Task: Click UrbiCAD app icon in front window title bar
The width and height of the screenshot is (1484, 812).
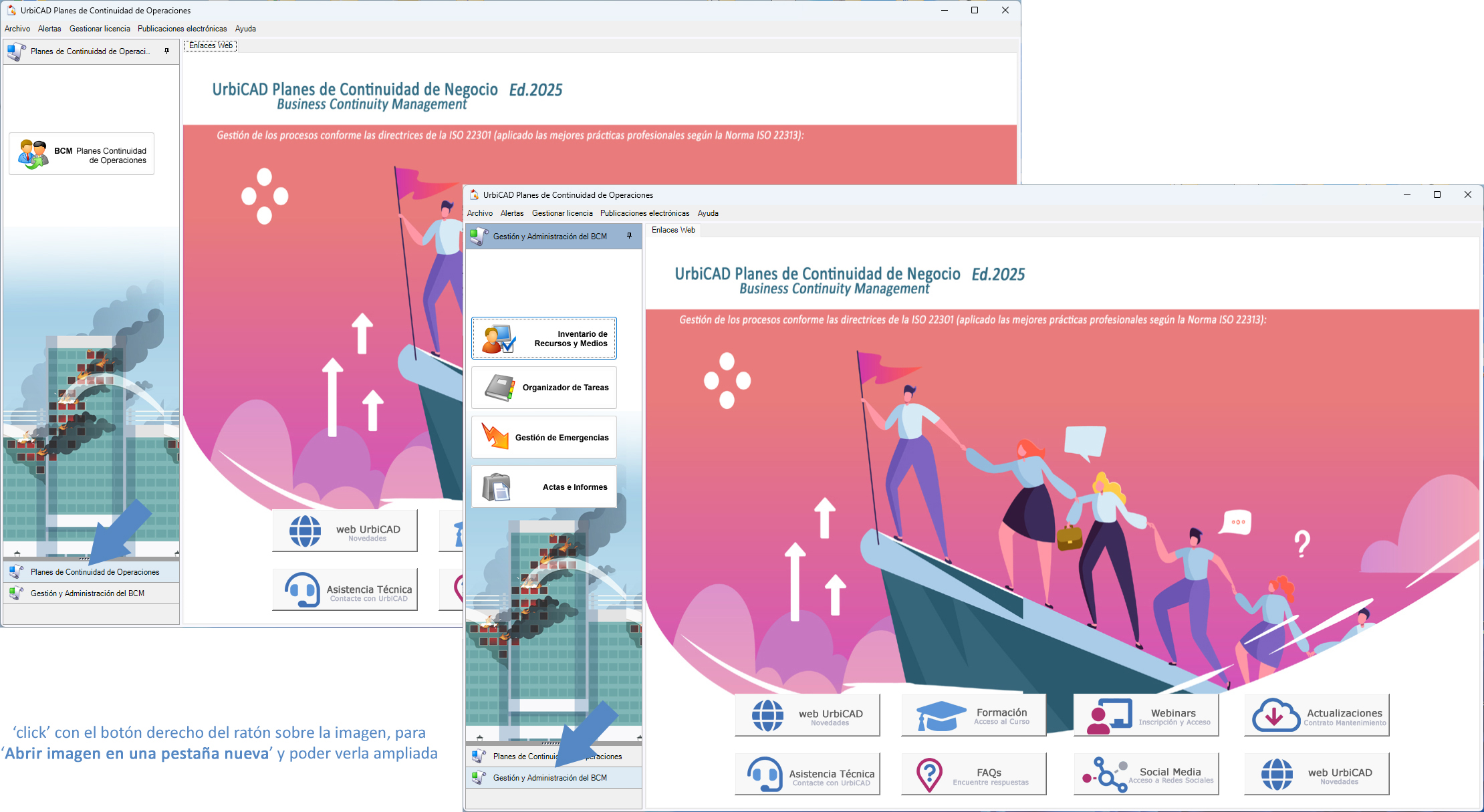Action: (474, 195)
